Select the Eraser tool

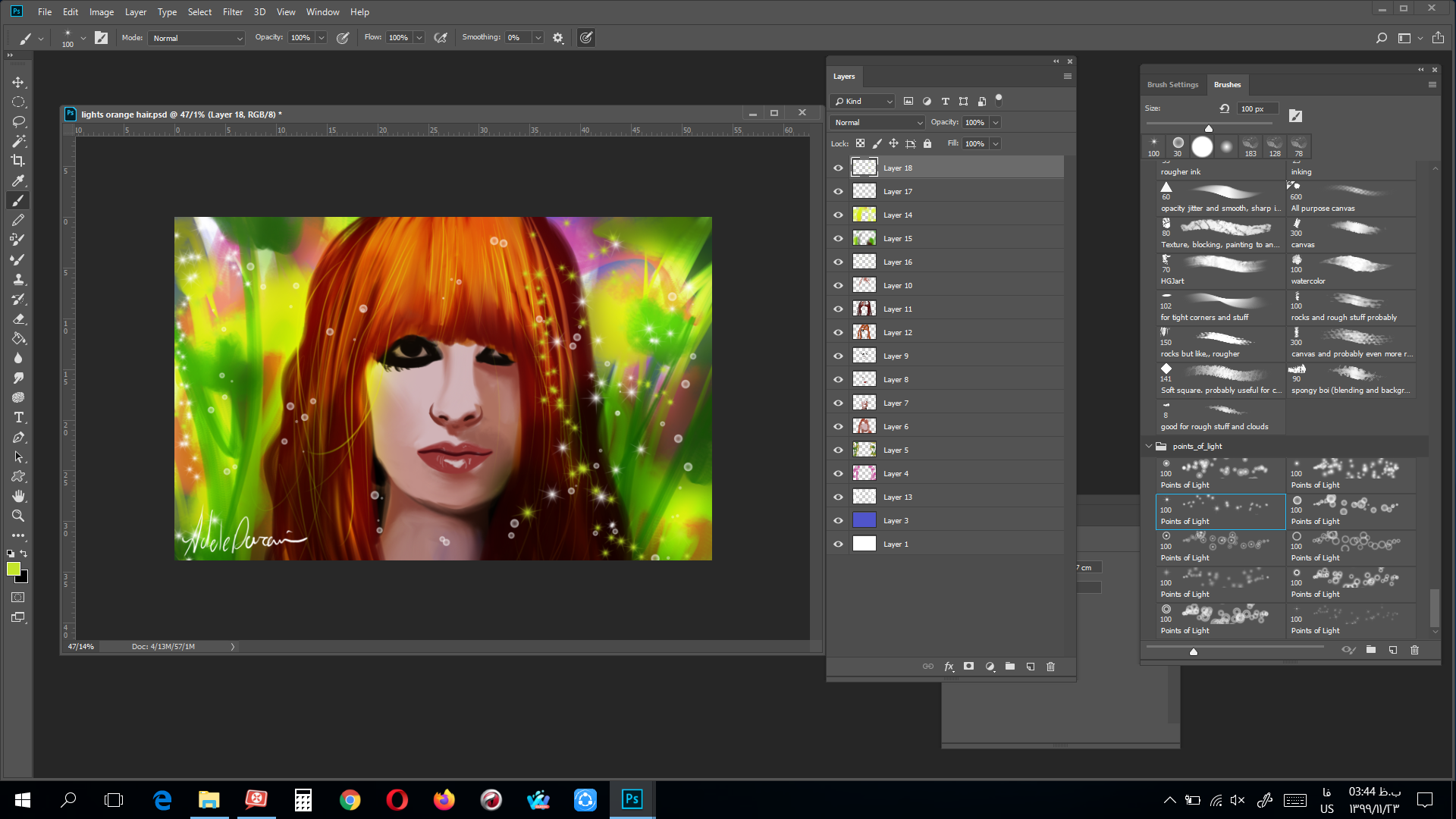18,318
